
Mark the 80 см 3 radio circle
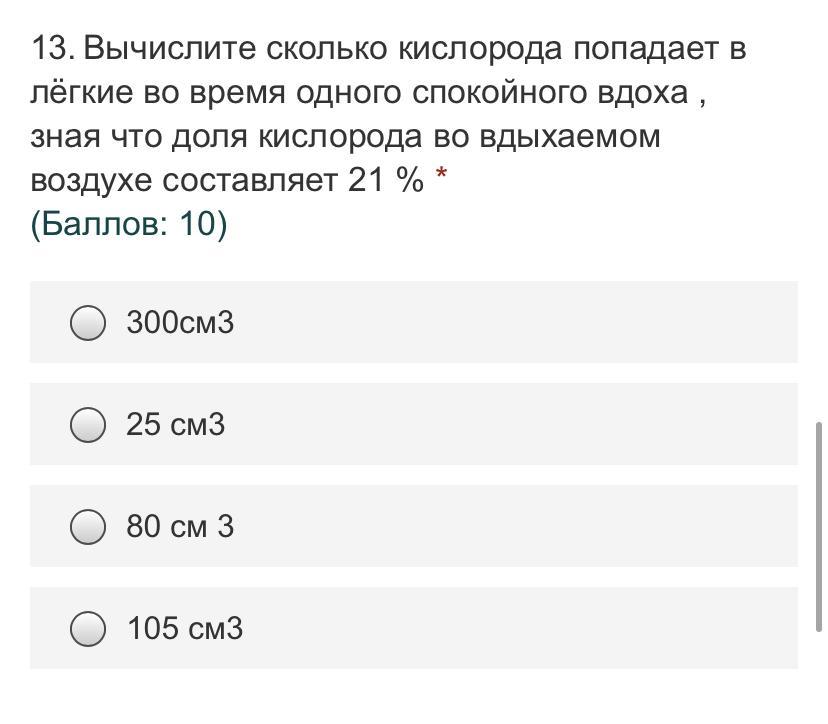click(88, 527)
